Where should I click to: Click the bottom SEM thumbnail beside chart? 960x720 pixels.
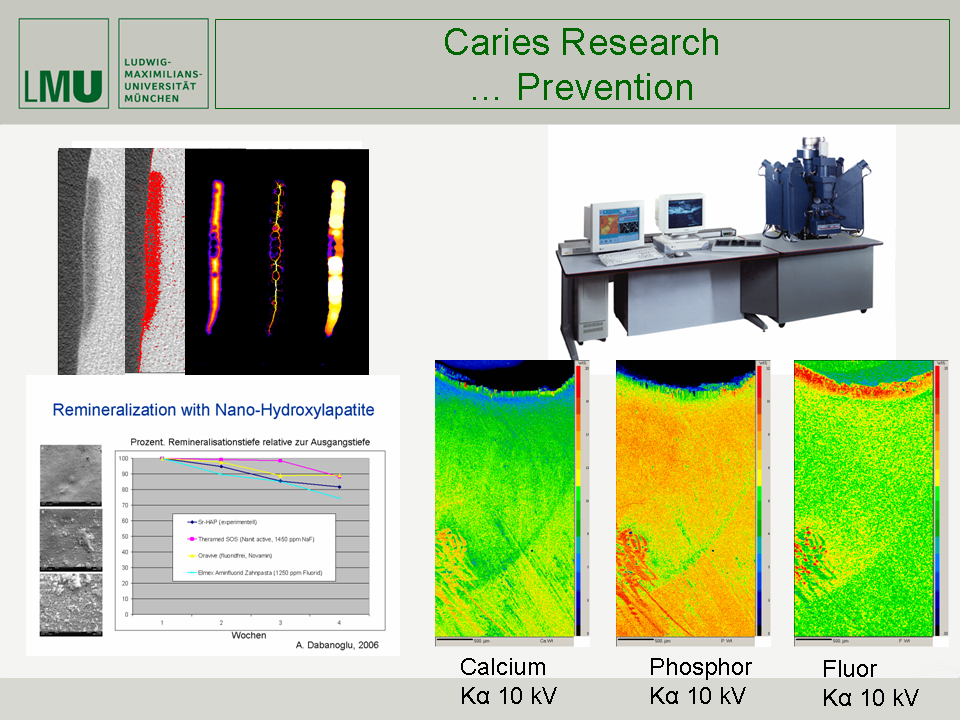tap(70, 603)
